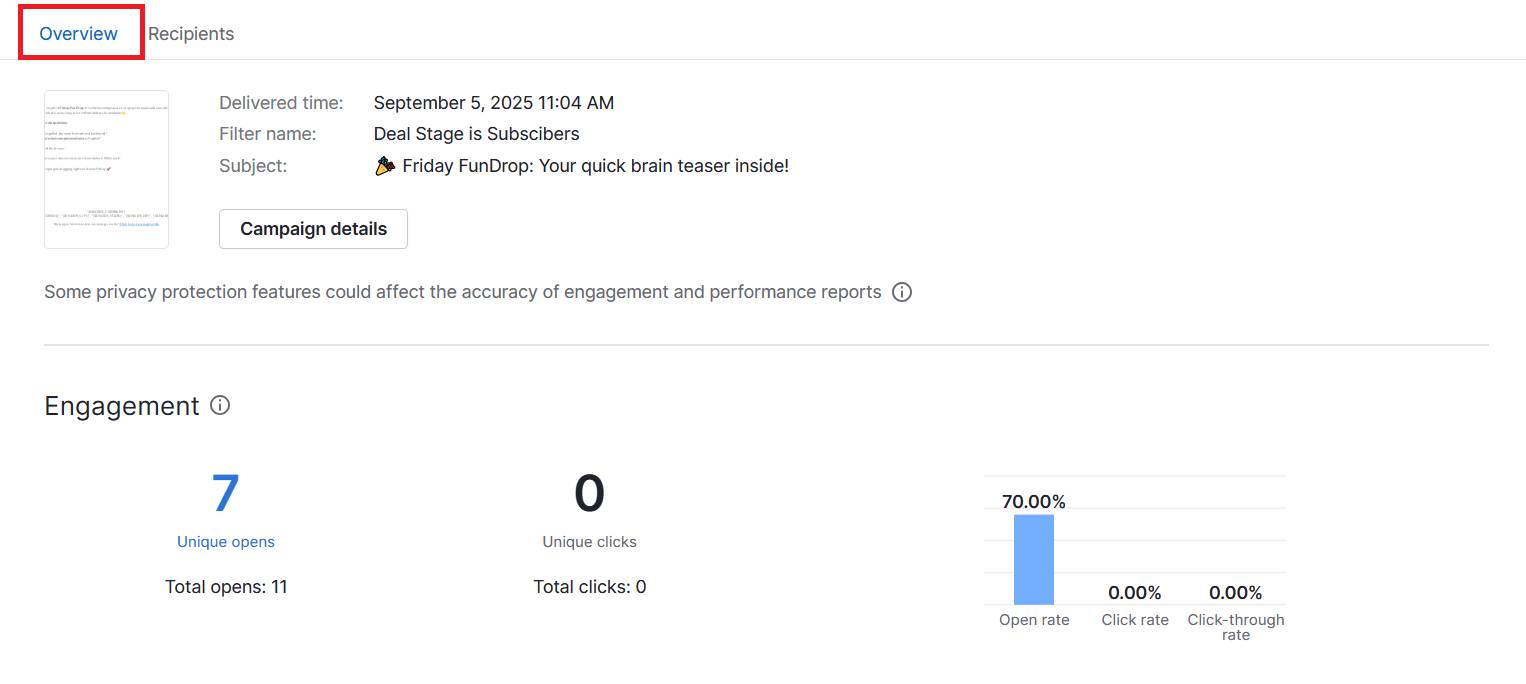Select the Total opens: 11 text
This screenshot has height=684, width=1526.
tap(225, 586)
